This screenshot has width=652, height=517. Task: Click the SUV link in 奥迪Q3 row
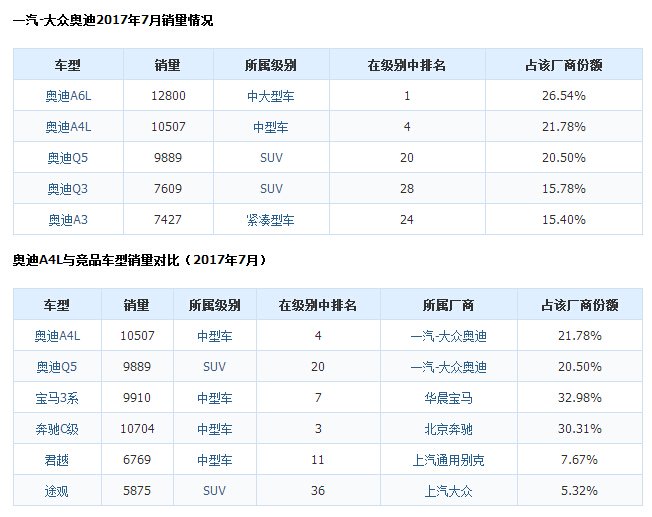[x=271, y=189]
